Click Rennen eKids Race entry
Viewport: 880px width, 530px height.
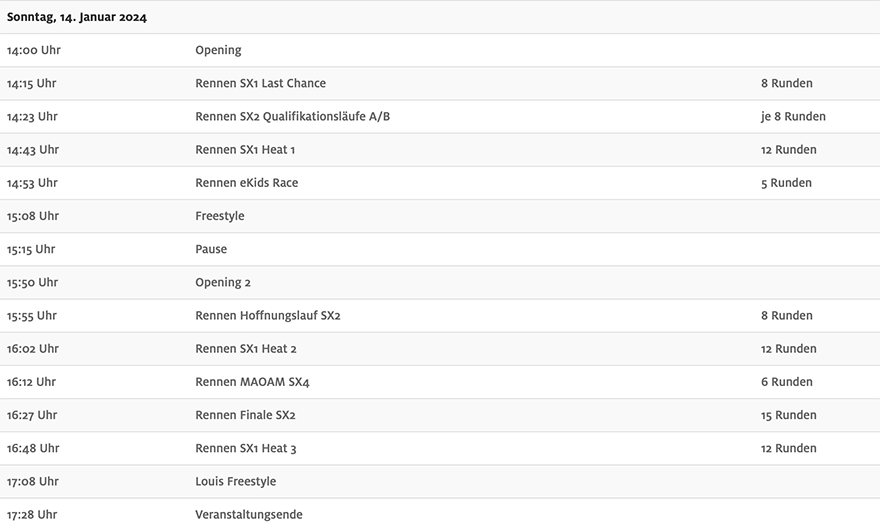point(246,182)
